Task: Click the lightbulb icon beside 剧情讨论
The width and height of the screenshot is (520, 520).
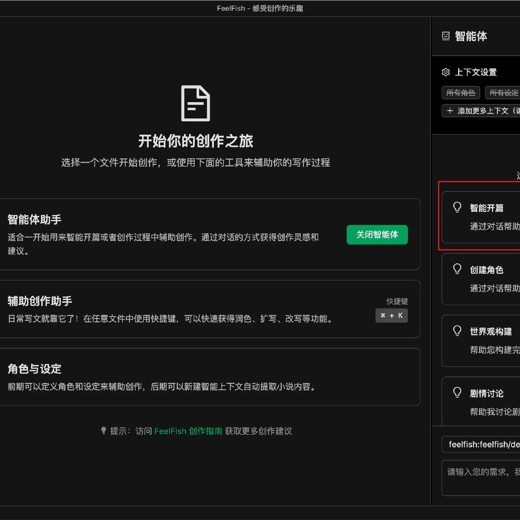Action: coord(457,392)
